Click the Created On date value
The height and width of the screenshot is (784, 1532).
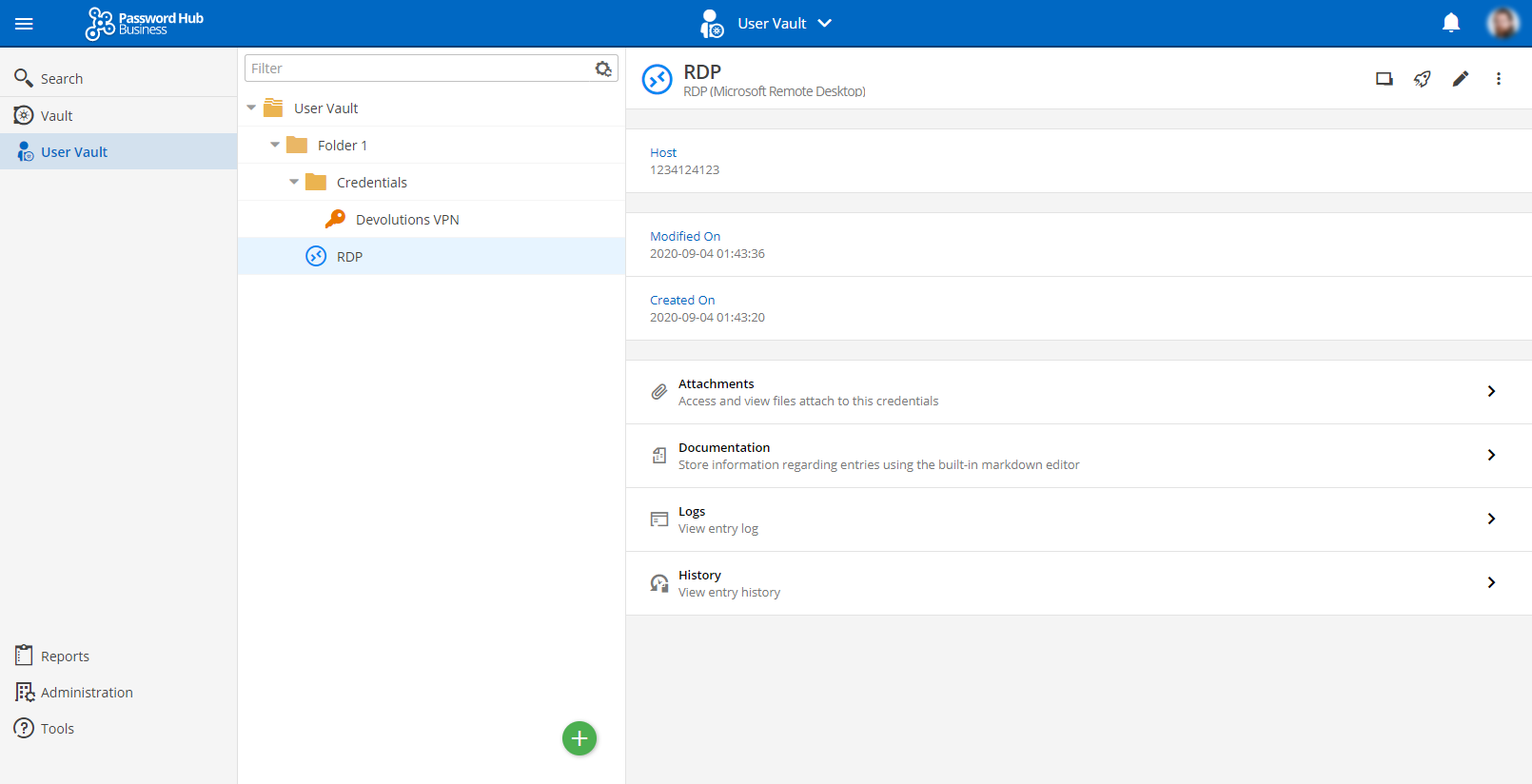pos(707,318)
